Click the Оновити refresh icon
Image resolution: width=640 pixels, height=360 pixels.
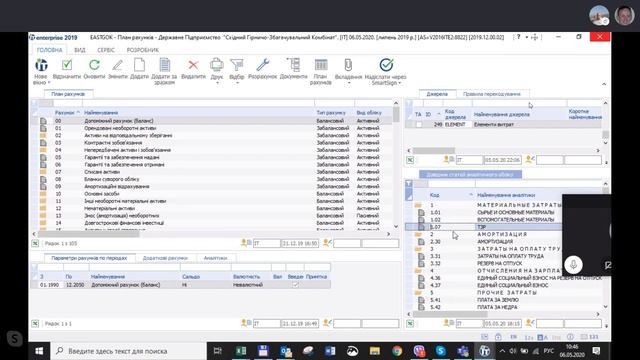coord(94,64)
